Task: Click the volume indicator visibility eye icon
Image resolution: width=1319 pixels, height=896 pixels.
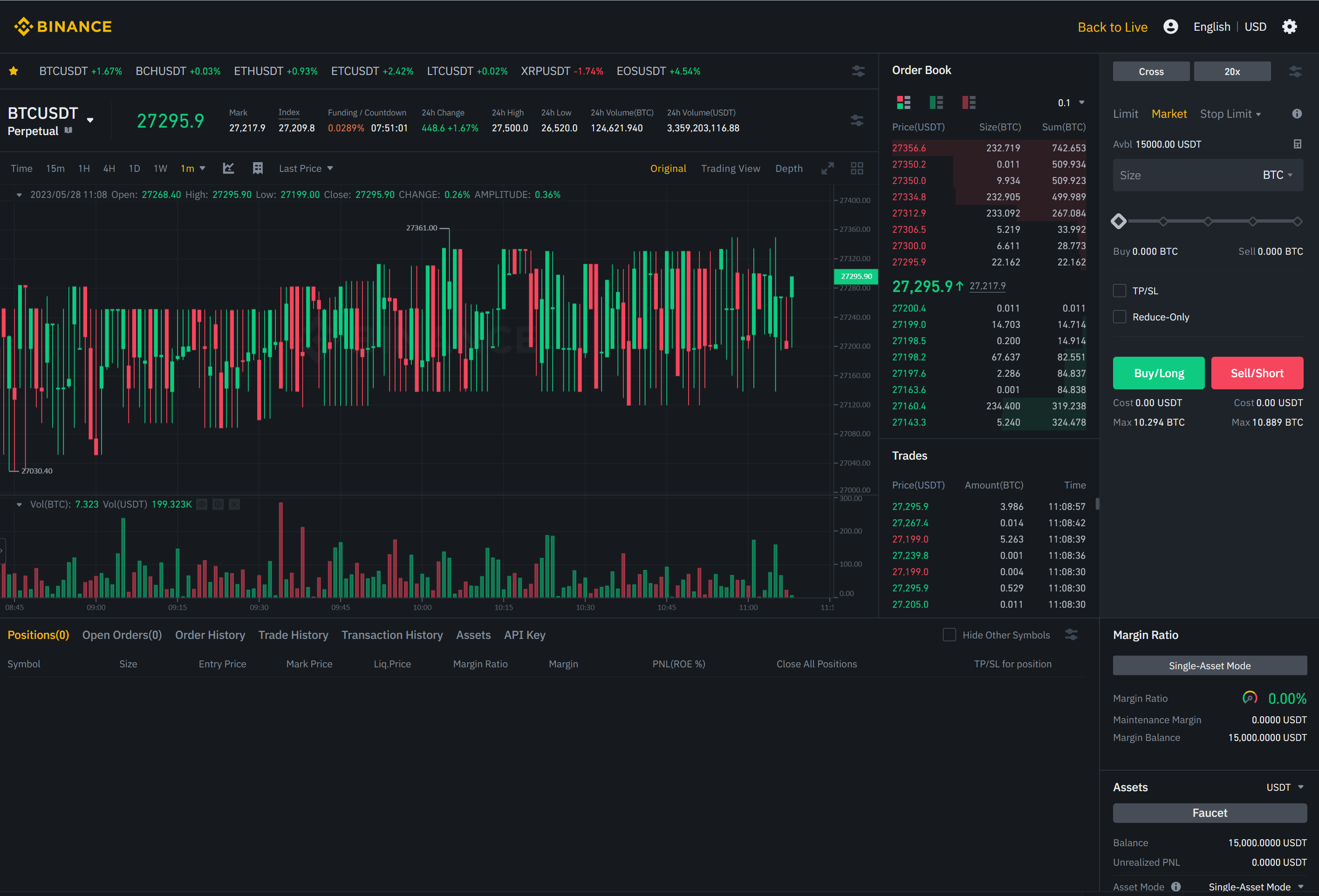Action: (x=201, y=504)
